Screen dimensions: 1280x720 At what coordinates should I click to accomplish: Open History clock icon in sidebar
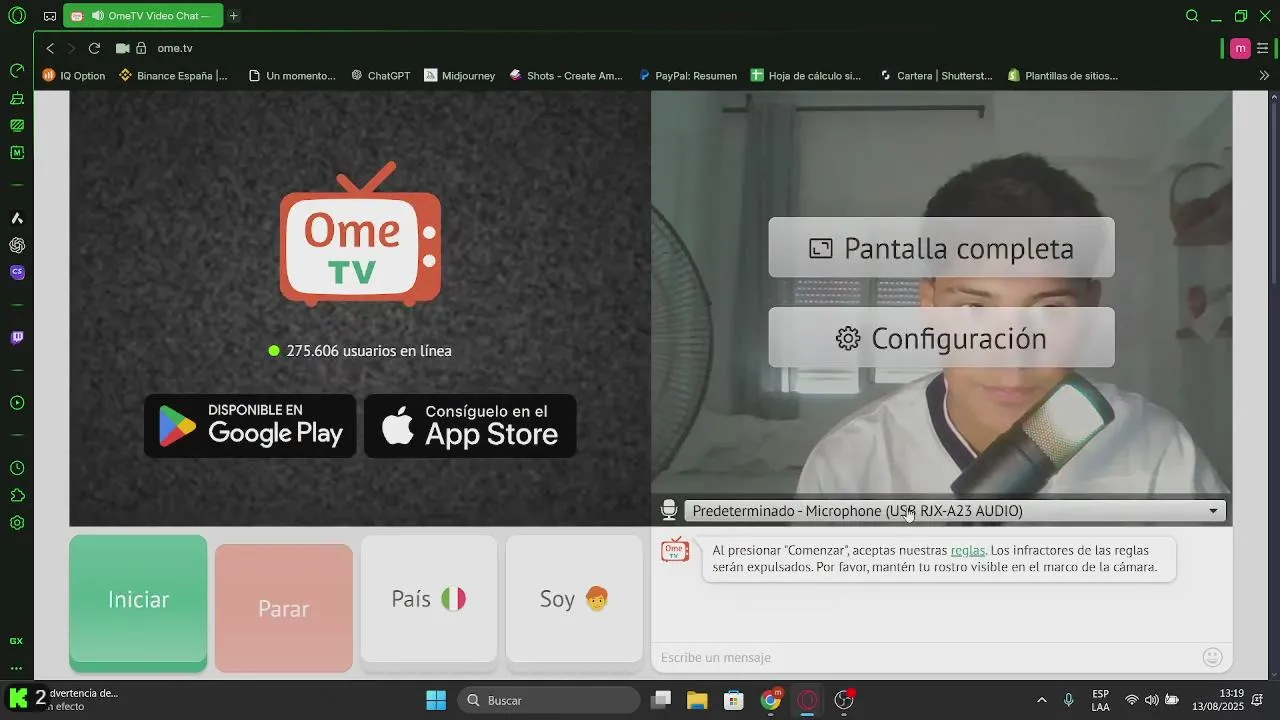pyautogui.click(x=16, y=468)
